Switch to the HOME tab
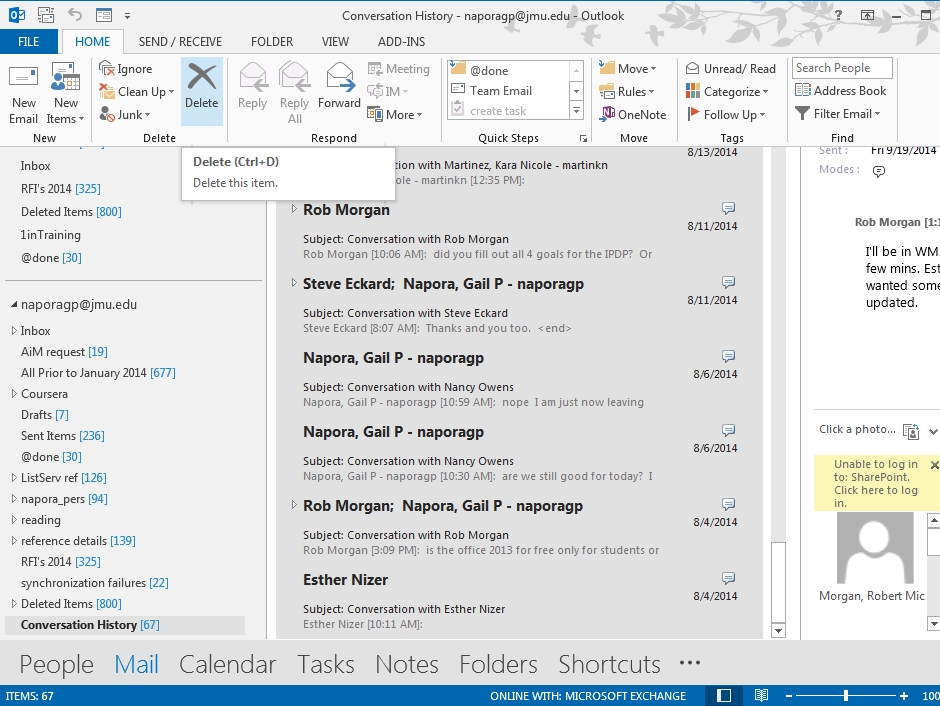 click(x=92, y=41)
